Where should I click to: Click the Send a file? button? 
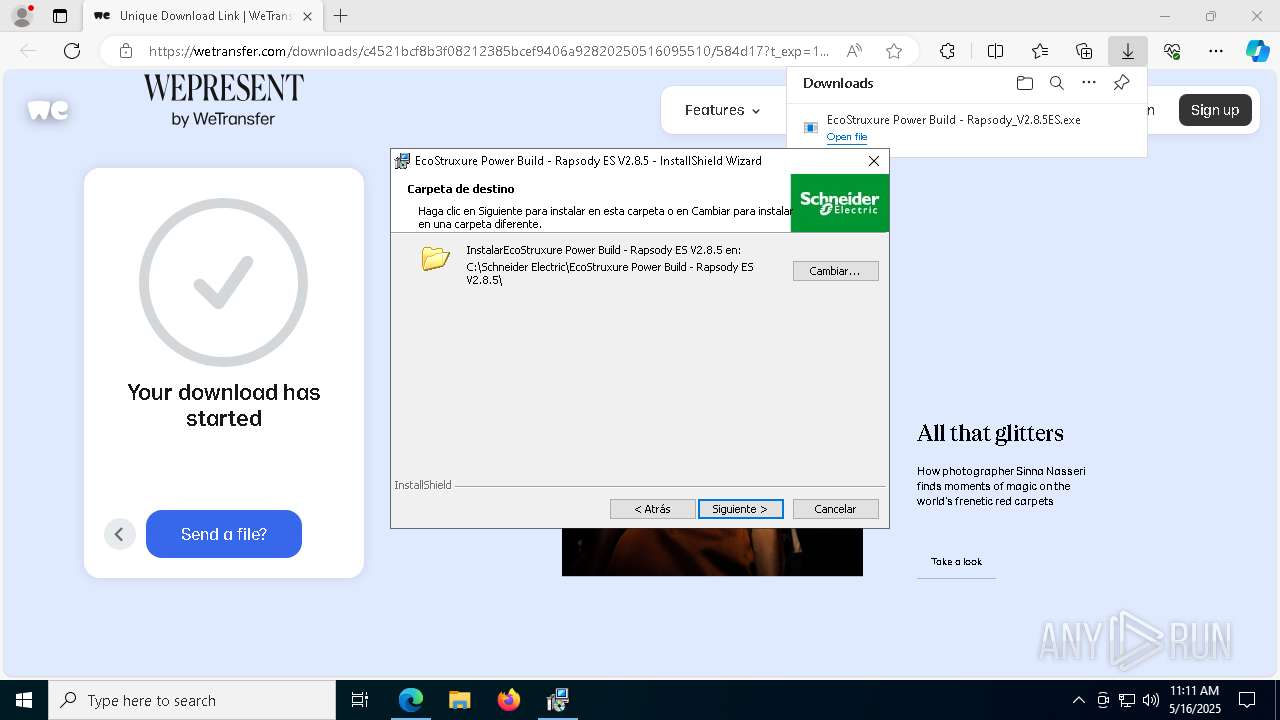click(224, 534)
